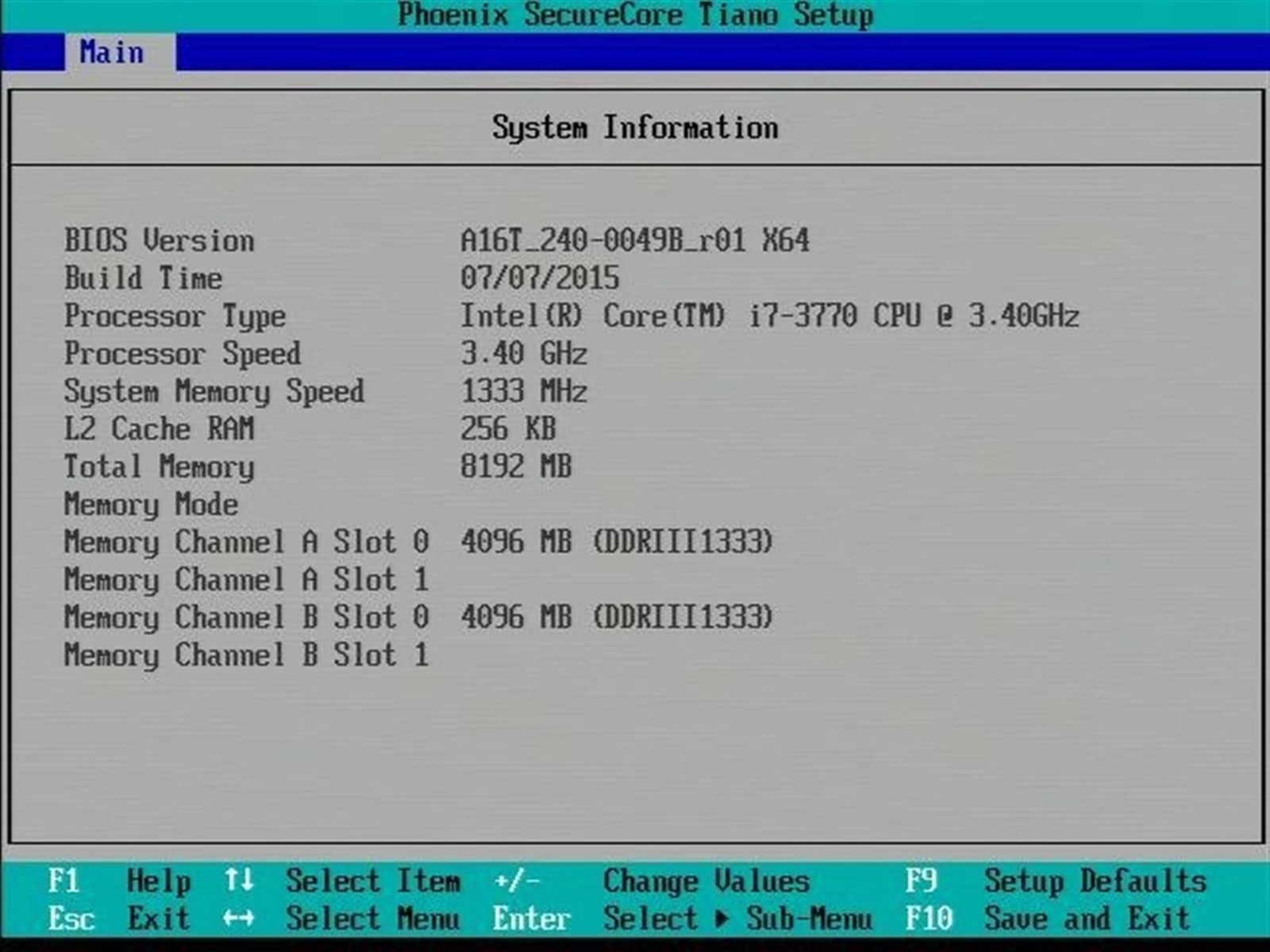The width and height of the screenshot is (1270, 952).
Task: Click the Processor Type label
Action: coord(175,317)
